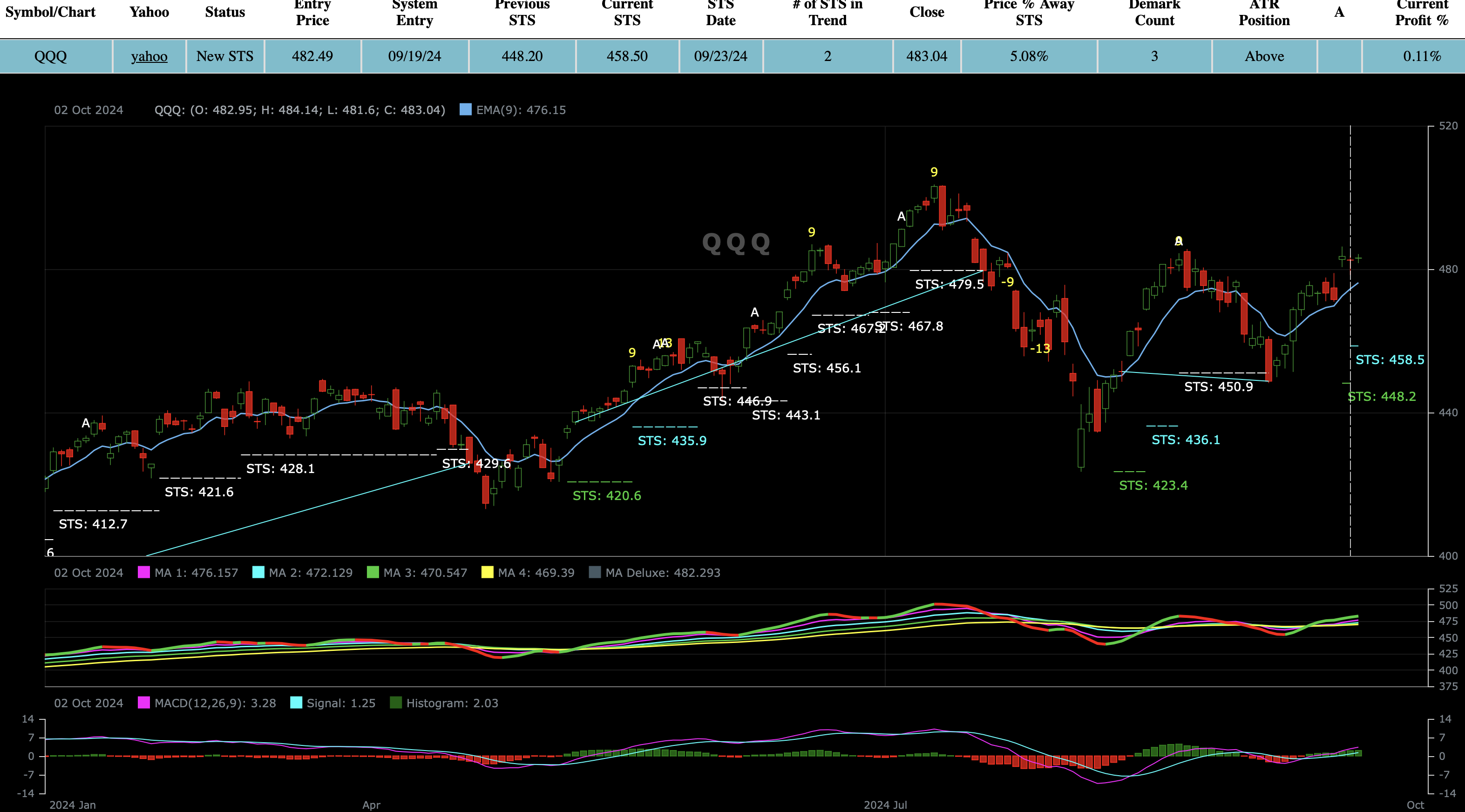Viewport: 1465px width, 812px height.
Task: Click the STS: 429.6 chart label
Action: click(476, 464)
